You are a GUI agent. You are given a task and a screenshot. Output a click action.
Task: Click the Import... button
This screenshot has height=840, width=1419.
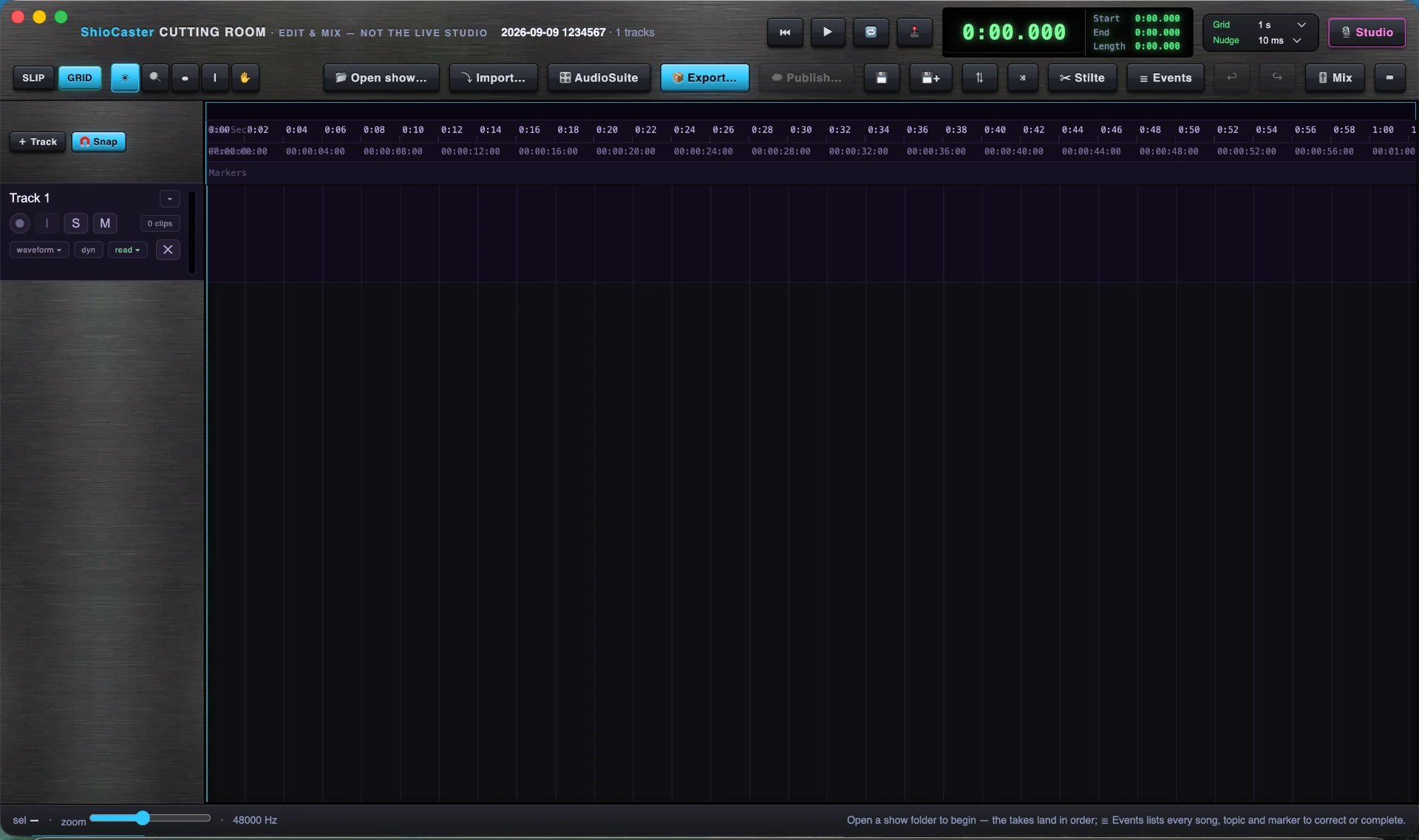(x=493, y=78)
